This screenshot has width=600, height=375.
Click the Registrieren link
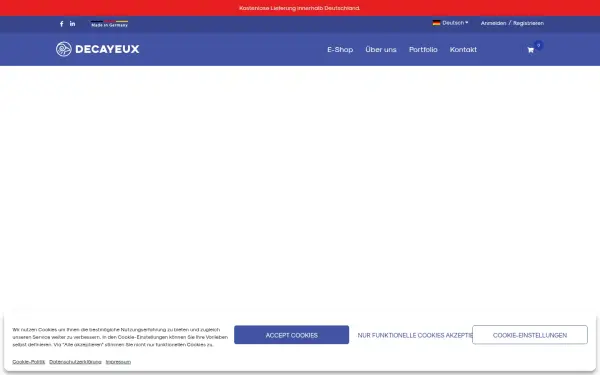528,23
